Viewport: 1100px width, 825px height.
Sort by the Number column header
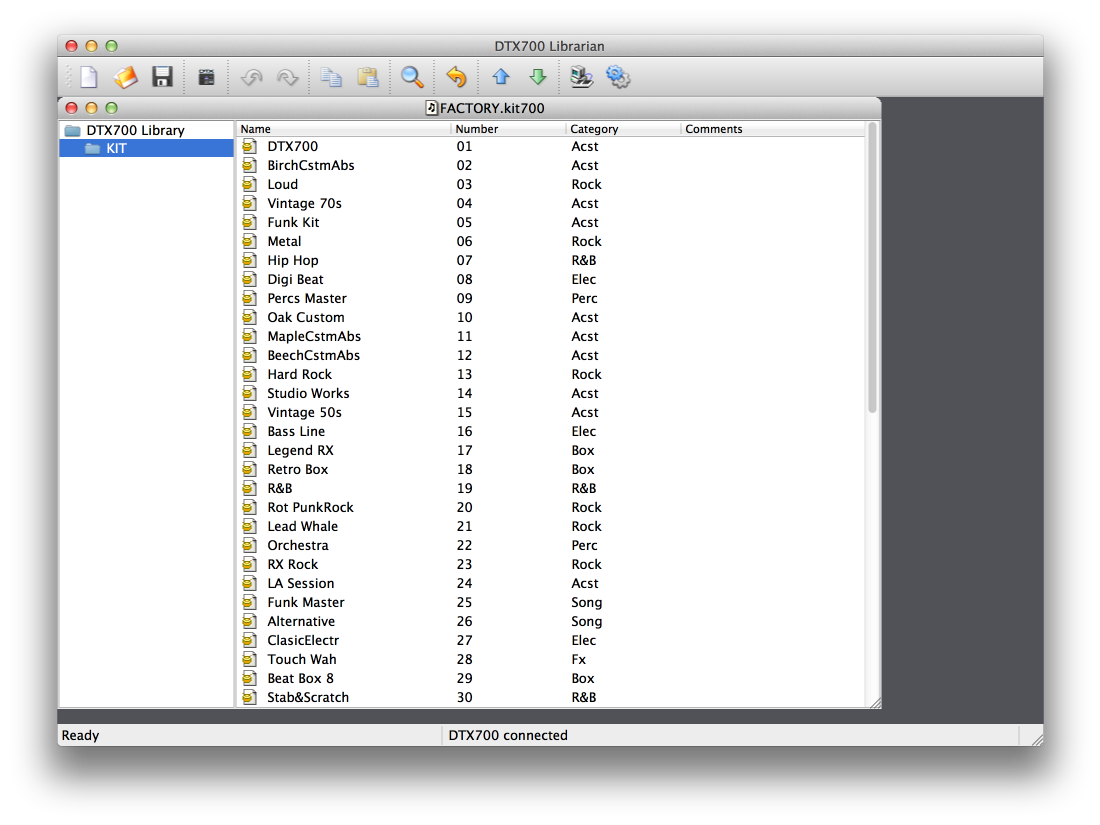507,129
